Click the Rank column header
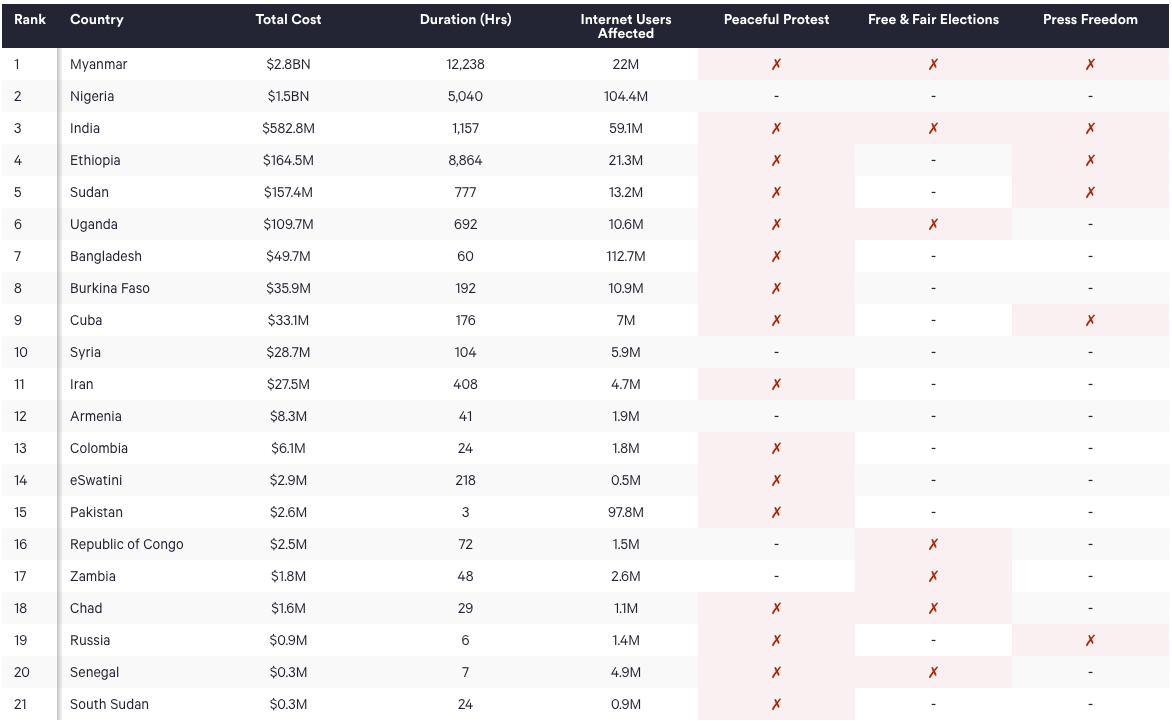This screenshot has height=724, width=1172. point(30,19)
